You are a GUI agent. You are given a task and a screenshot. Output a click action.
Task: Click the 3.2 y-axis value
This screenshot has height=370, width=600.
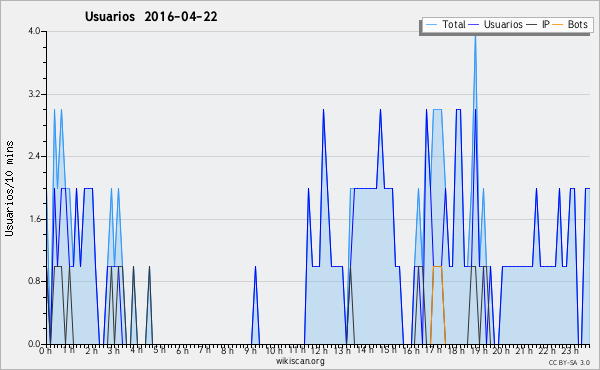click(34, 94)
